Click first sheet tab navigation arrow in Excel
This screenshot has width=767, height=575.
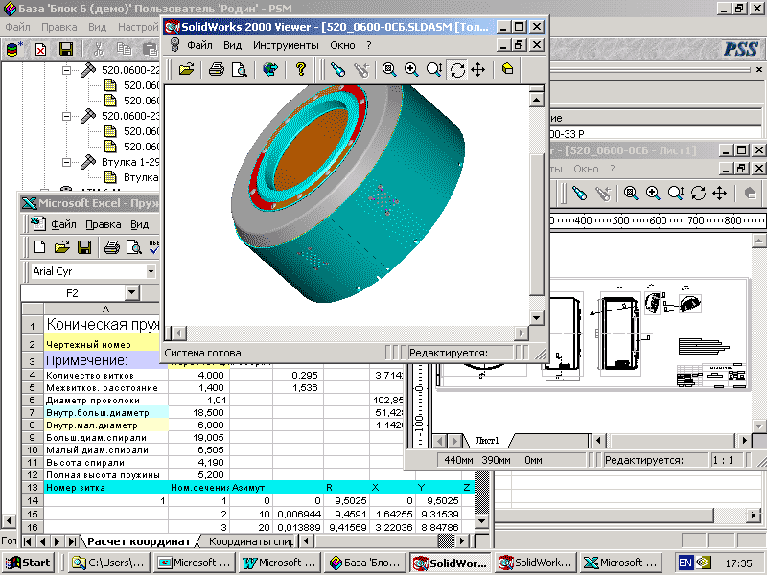(x=28, y=541)
